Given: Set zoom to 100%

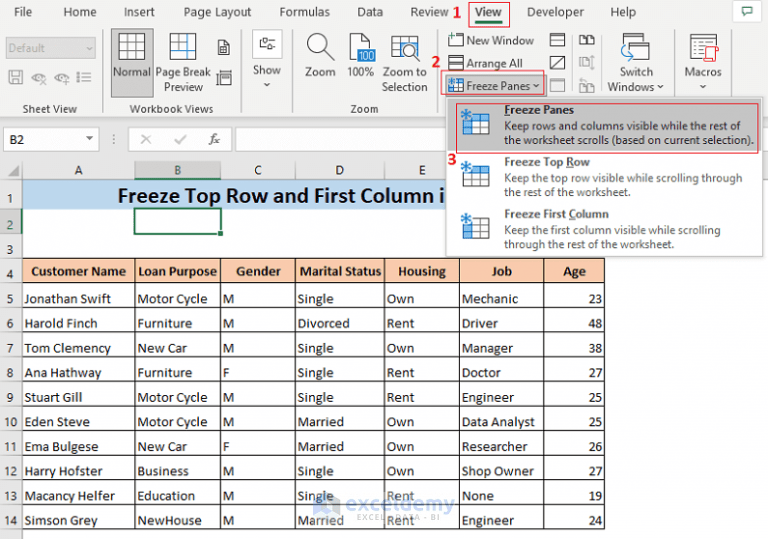Looking at the screenshot, I should point(360,55).
